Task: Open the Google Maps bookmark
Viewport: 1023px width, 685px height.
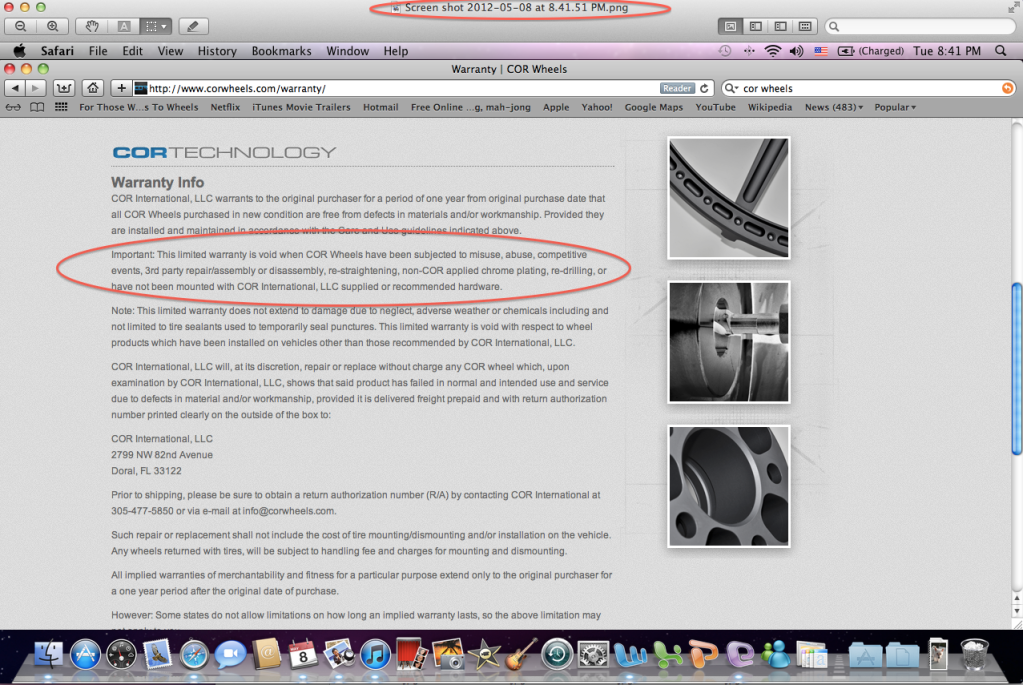Action: coord(654,107)
